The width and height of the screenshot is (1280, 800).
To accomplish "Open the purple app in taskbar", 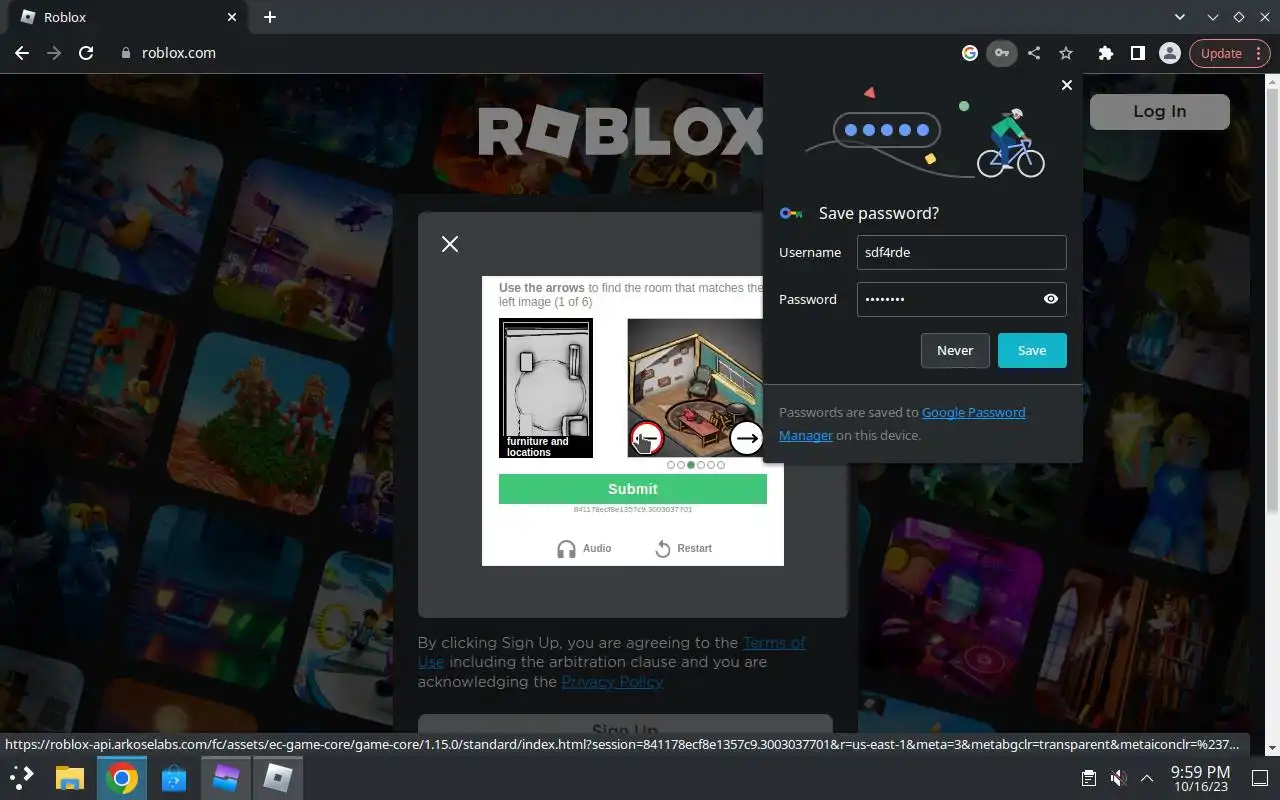I will point(226,777).
